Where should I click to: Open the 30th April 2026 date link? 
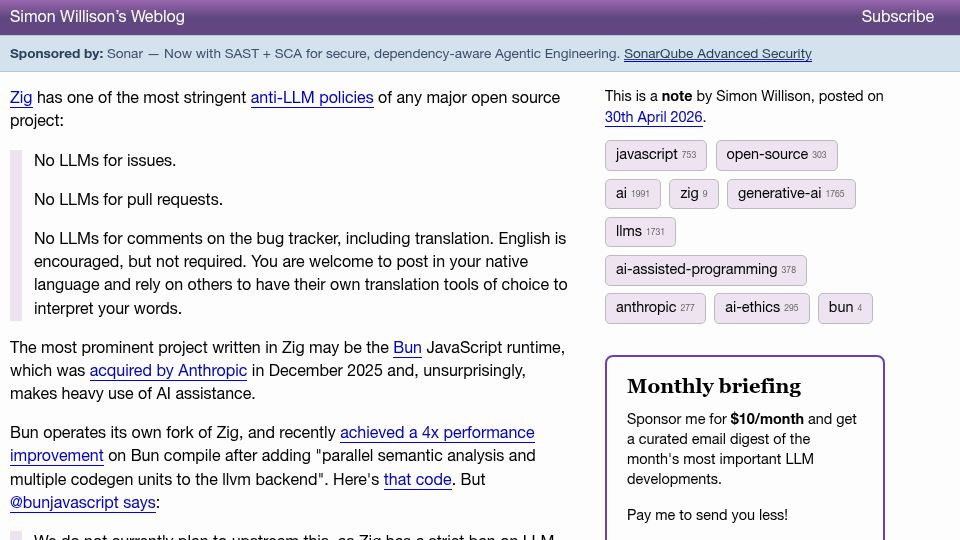click(x=653, y=117)
